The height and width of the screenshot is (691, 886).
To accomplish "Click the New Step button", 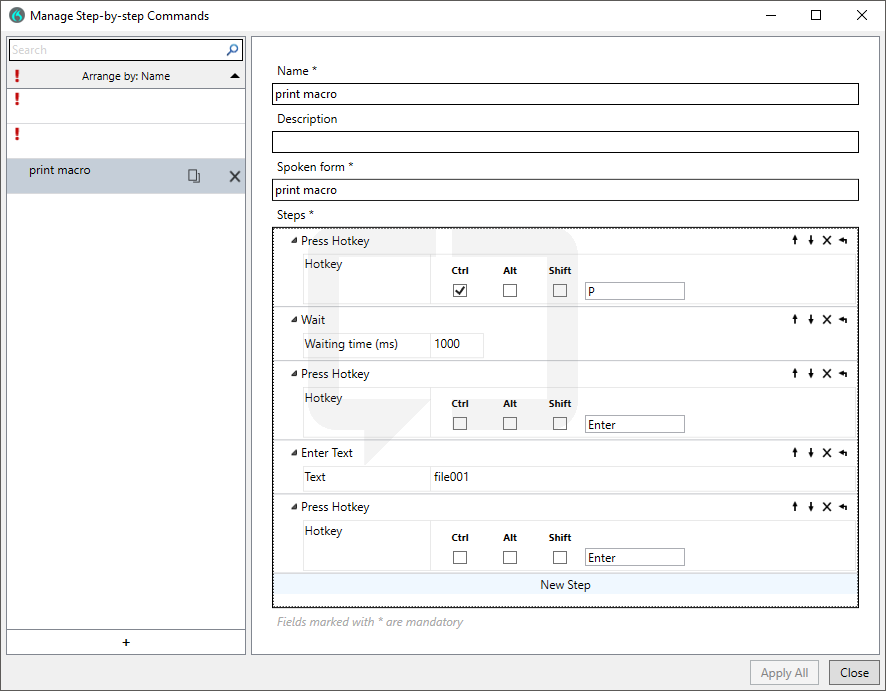I will point(565,585).
